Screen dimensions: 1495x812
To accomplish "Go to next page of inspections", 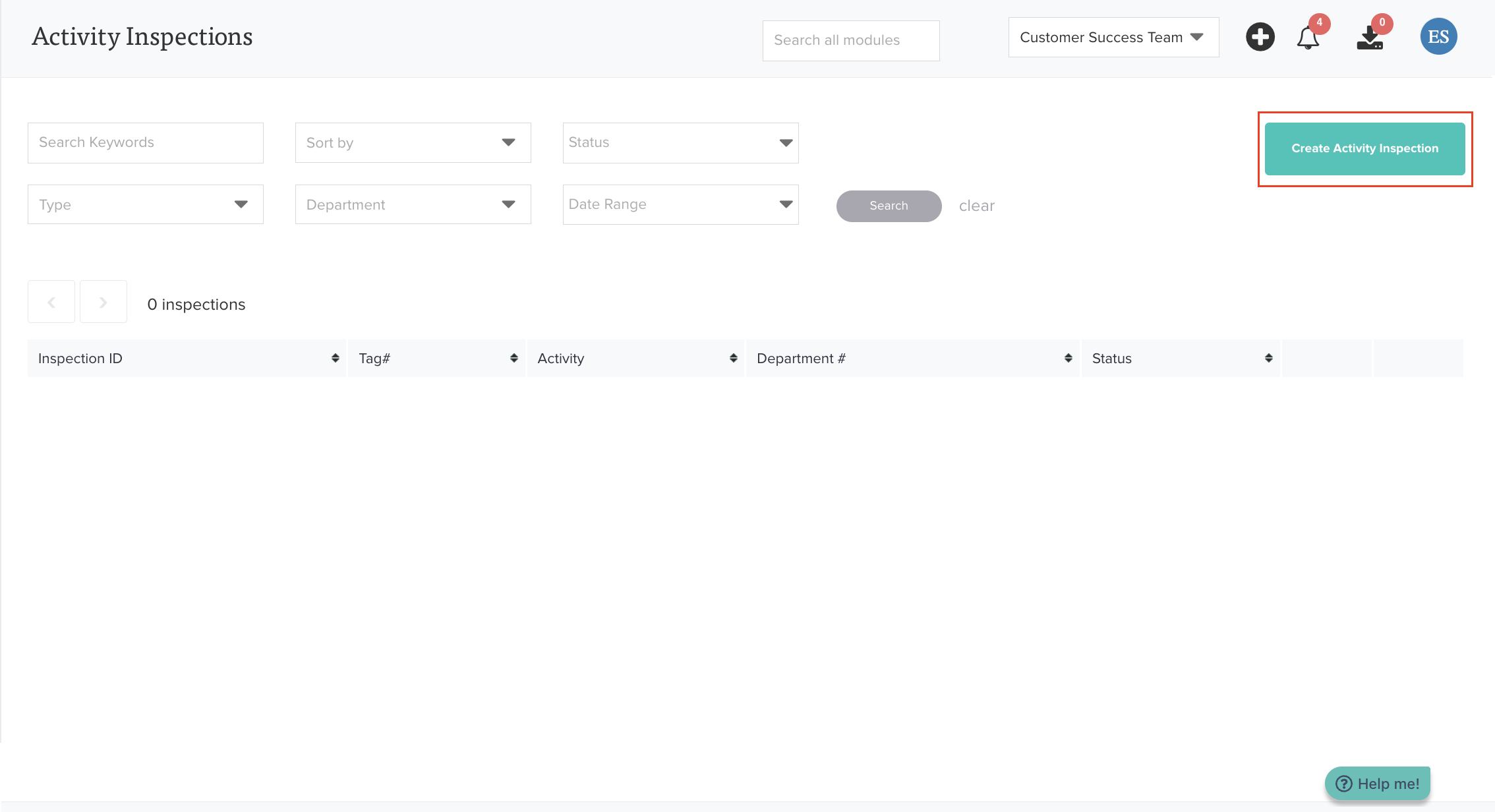I will coord(103,302).
